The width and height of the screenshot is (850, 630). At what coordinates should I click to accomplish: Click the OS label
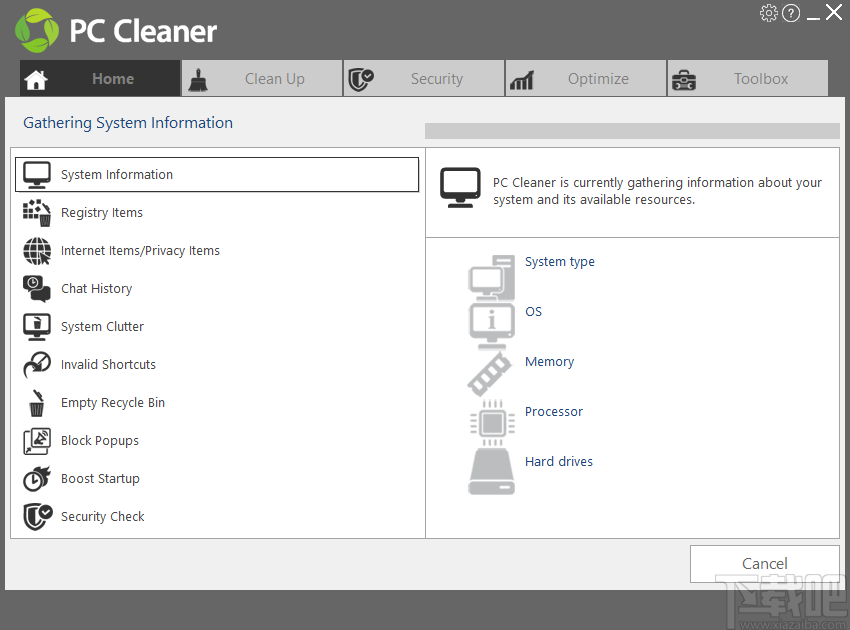(x=533, y=312)
